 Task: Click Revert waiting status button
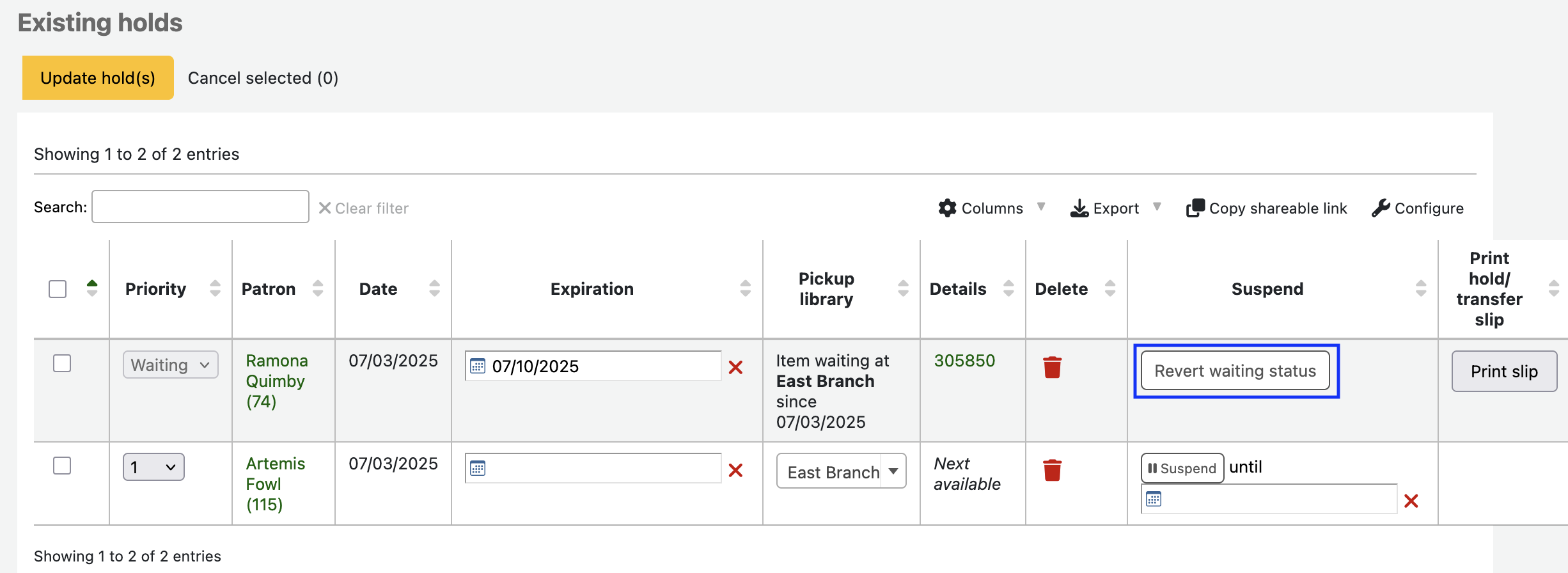click(x=1235, y=371)
